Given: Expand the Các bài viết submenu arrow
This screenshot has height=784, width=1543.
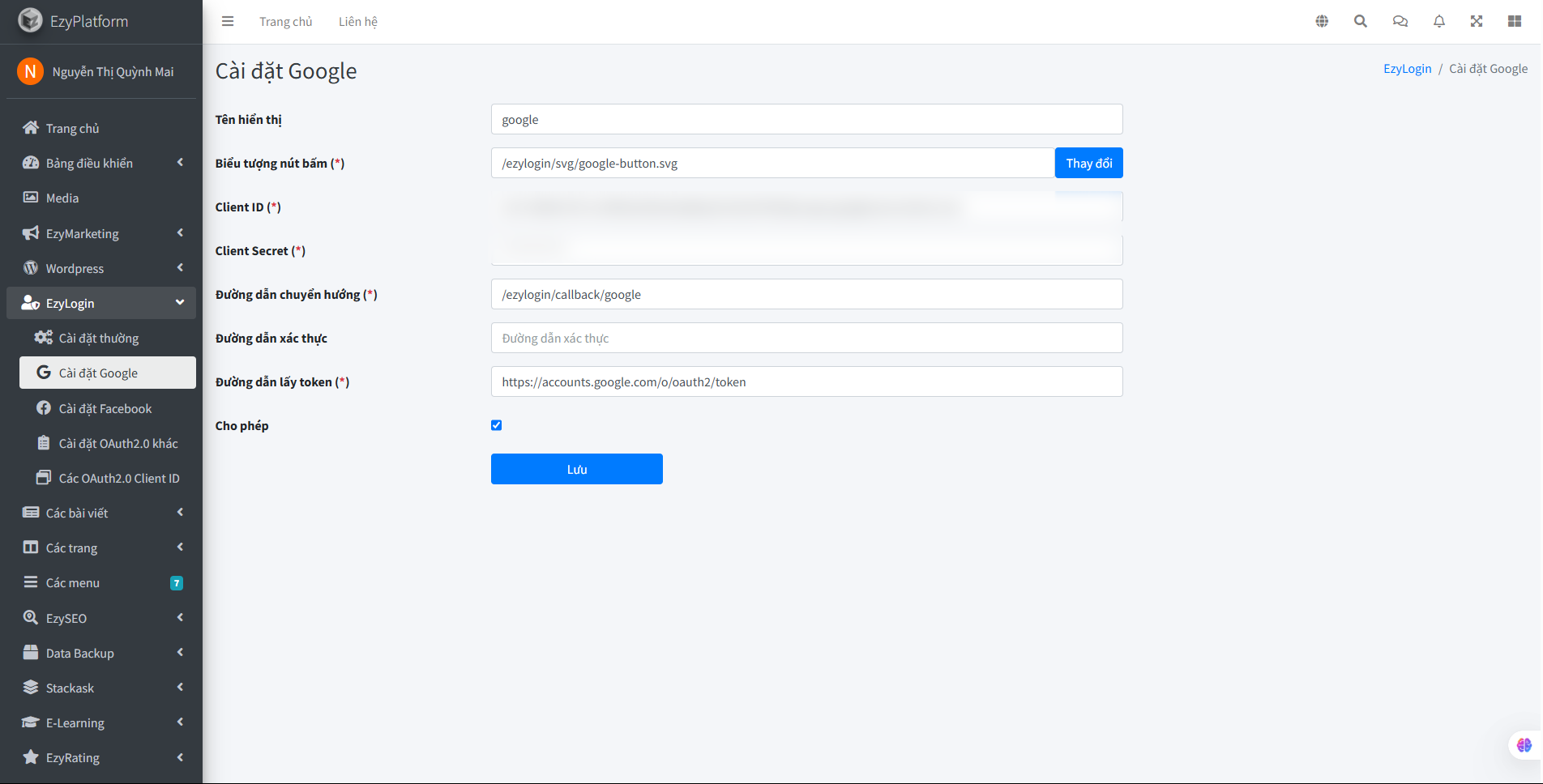Looking at the screenshot, I should pos(180,512).
